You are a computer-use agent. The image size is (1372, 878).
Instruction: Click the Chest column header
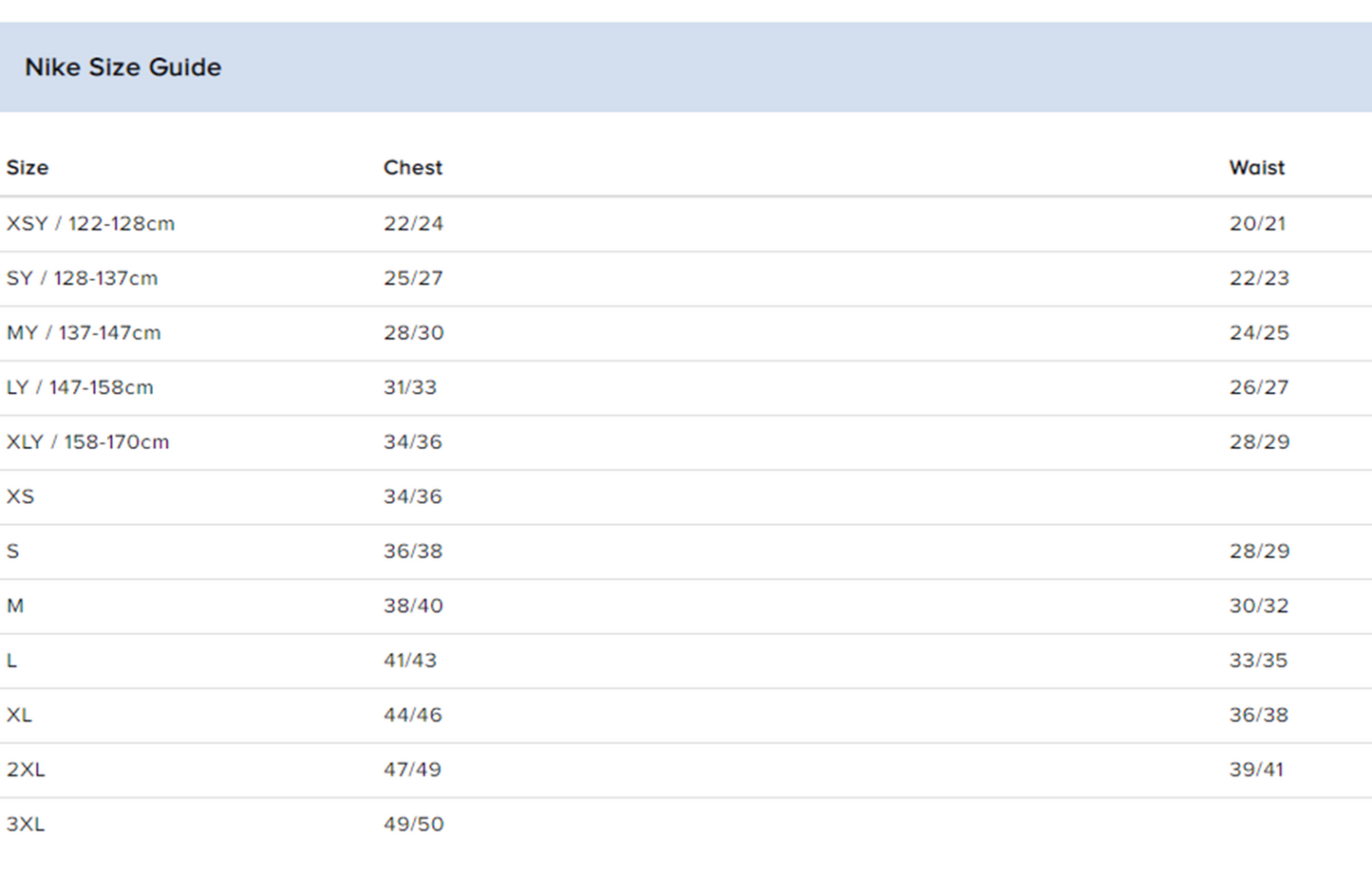click(x=413, y=168)
